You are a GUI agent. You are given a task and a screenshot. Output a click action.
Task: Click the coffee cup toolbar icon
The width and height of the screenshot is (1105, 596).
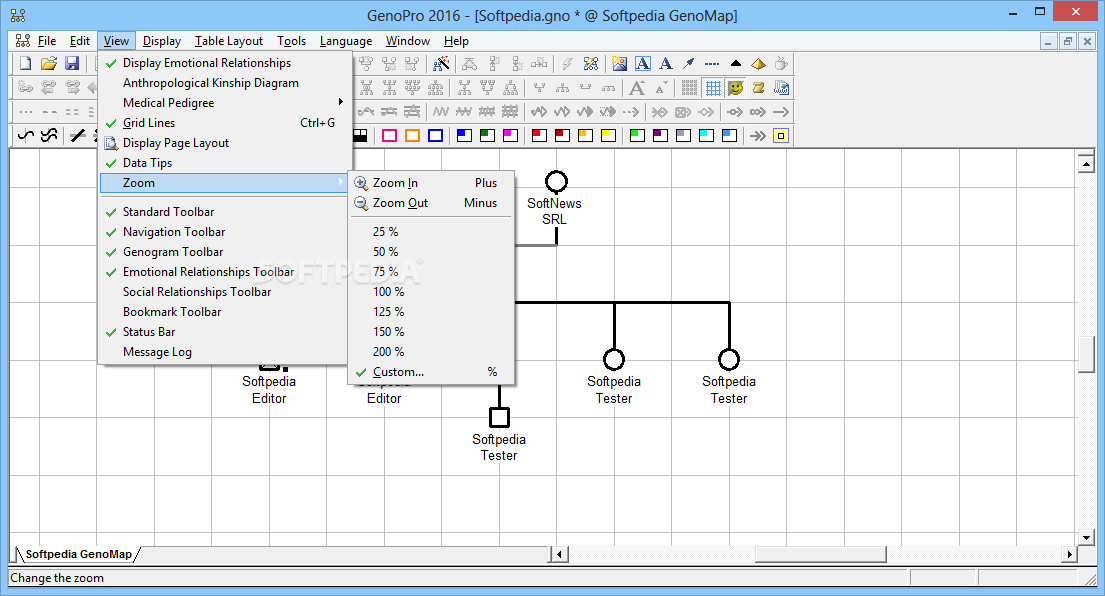click(x=781, y=64)
